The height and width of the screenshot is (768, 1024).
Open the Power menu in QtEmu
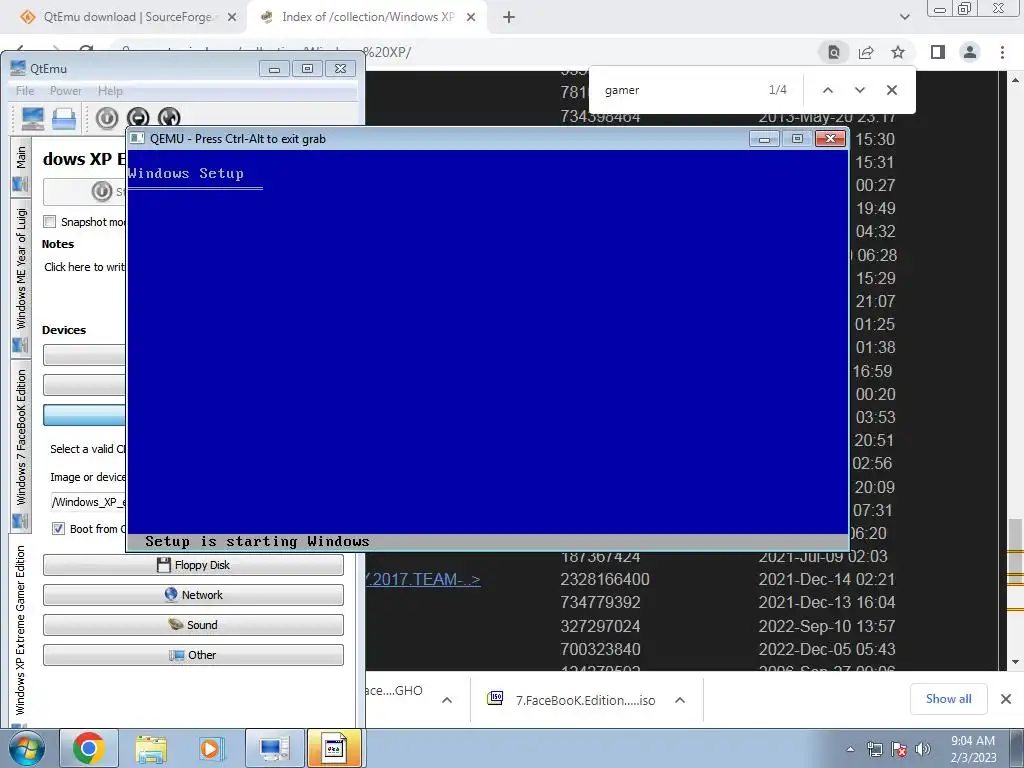coord(66,91)
